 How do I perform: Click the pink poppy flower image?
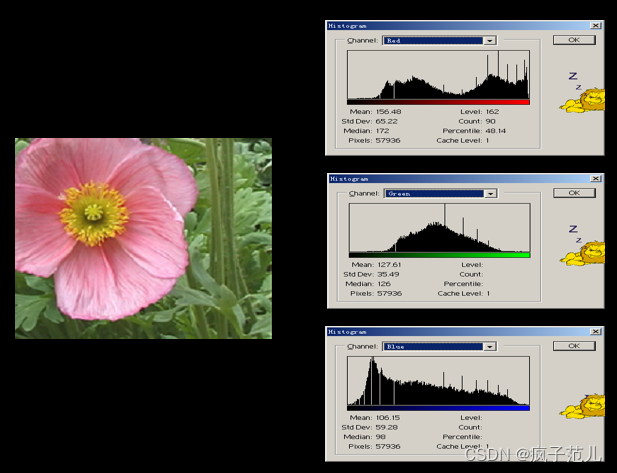coord(143,238)
